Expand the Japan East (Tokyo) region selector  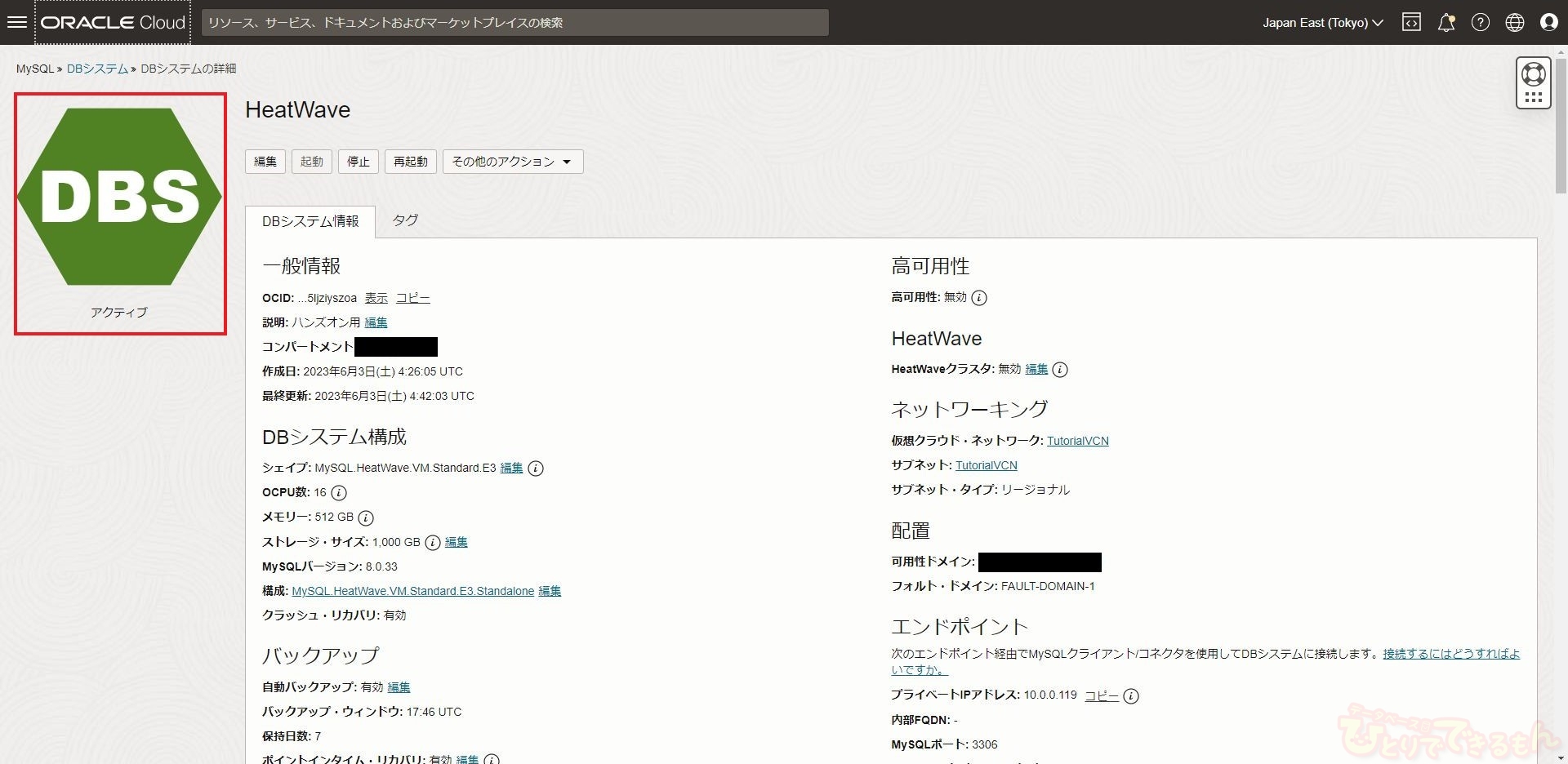click(x=1322, y=22)
